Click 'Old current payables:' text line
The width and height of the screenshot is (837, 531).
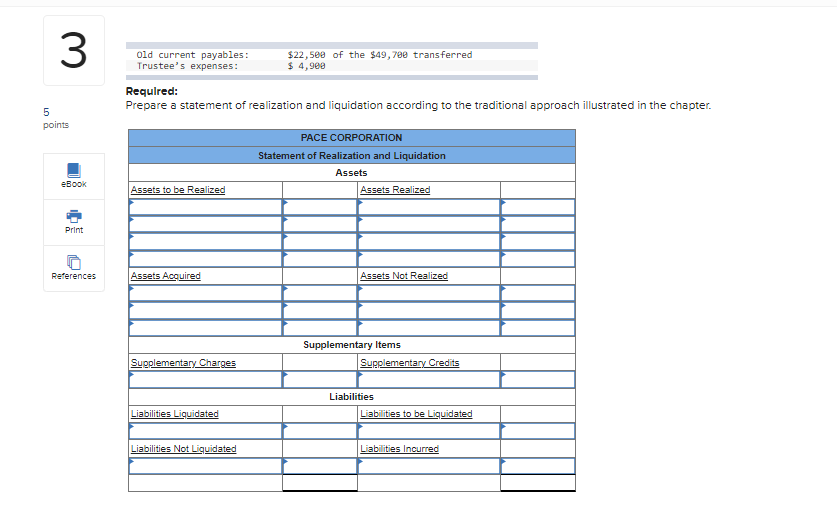pyautogui.click(x=193, y=55)
